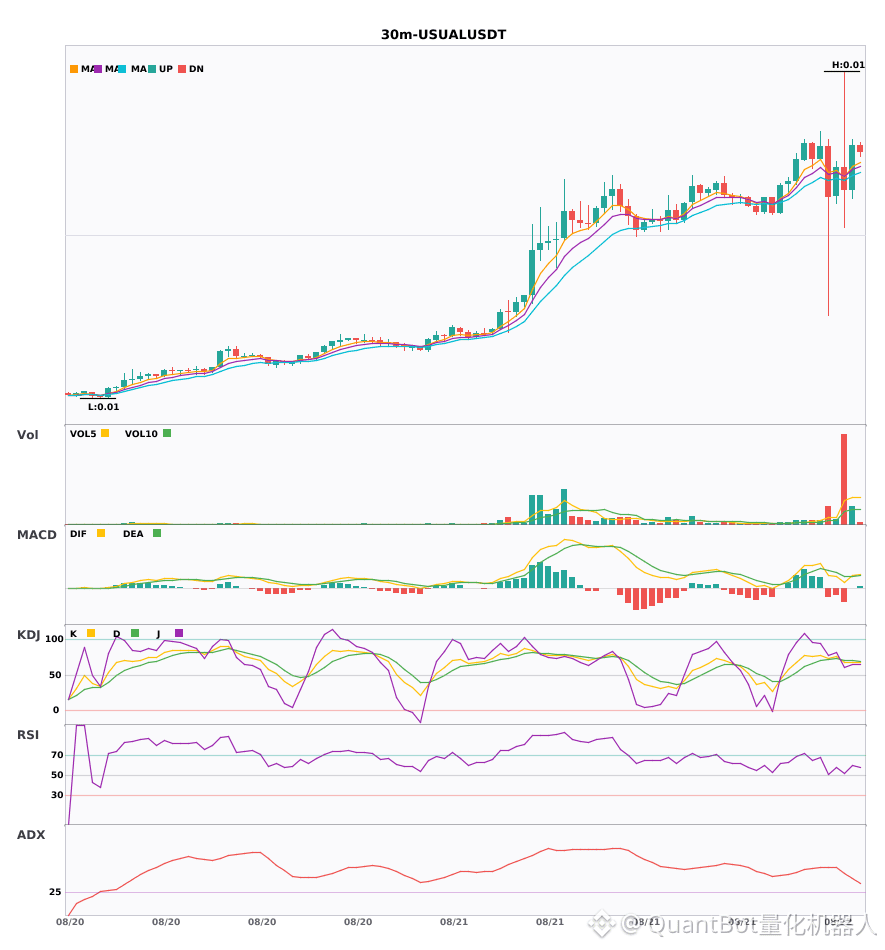Click the cyan MA legend swatch

coord(122,69)
